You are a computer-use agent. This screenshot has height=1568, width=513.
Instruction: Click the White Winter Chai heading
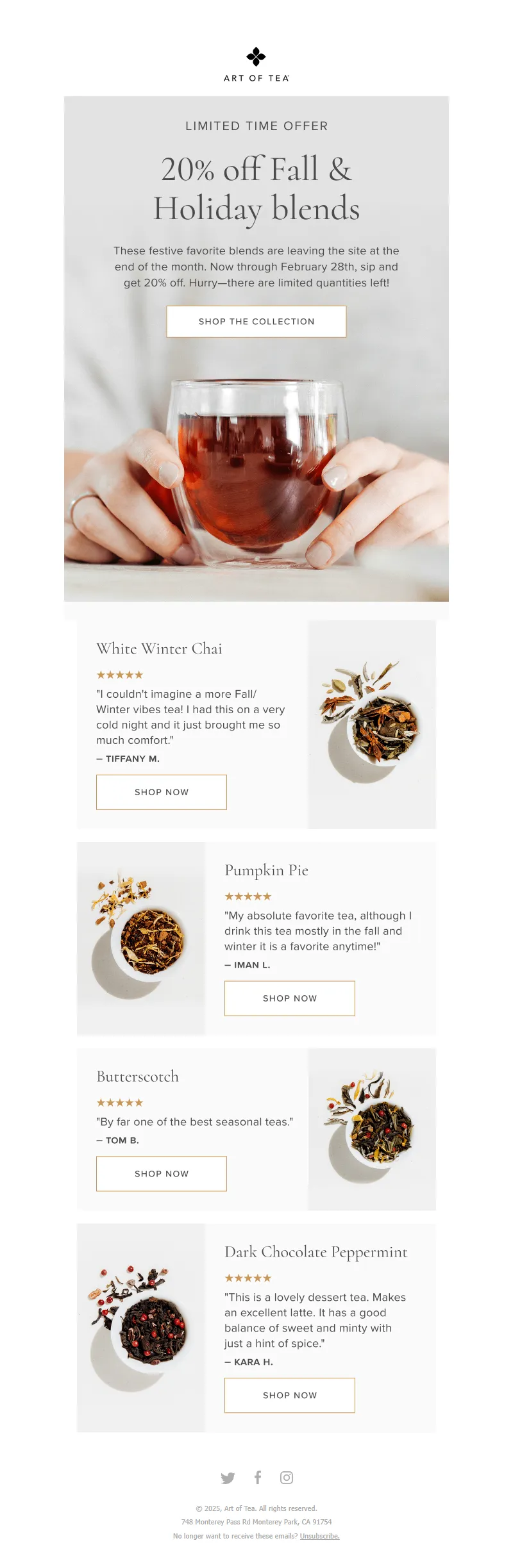(159, 648)
